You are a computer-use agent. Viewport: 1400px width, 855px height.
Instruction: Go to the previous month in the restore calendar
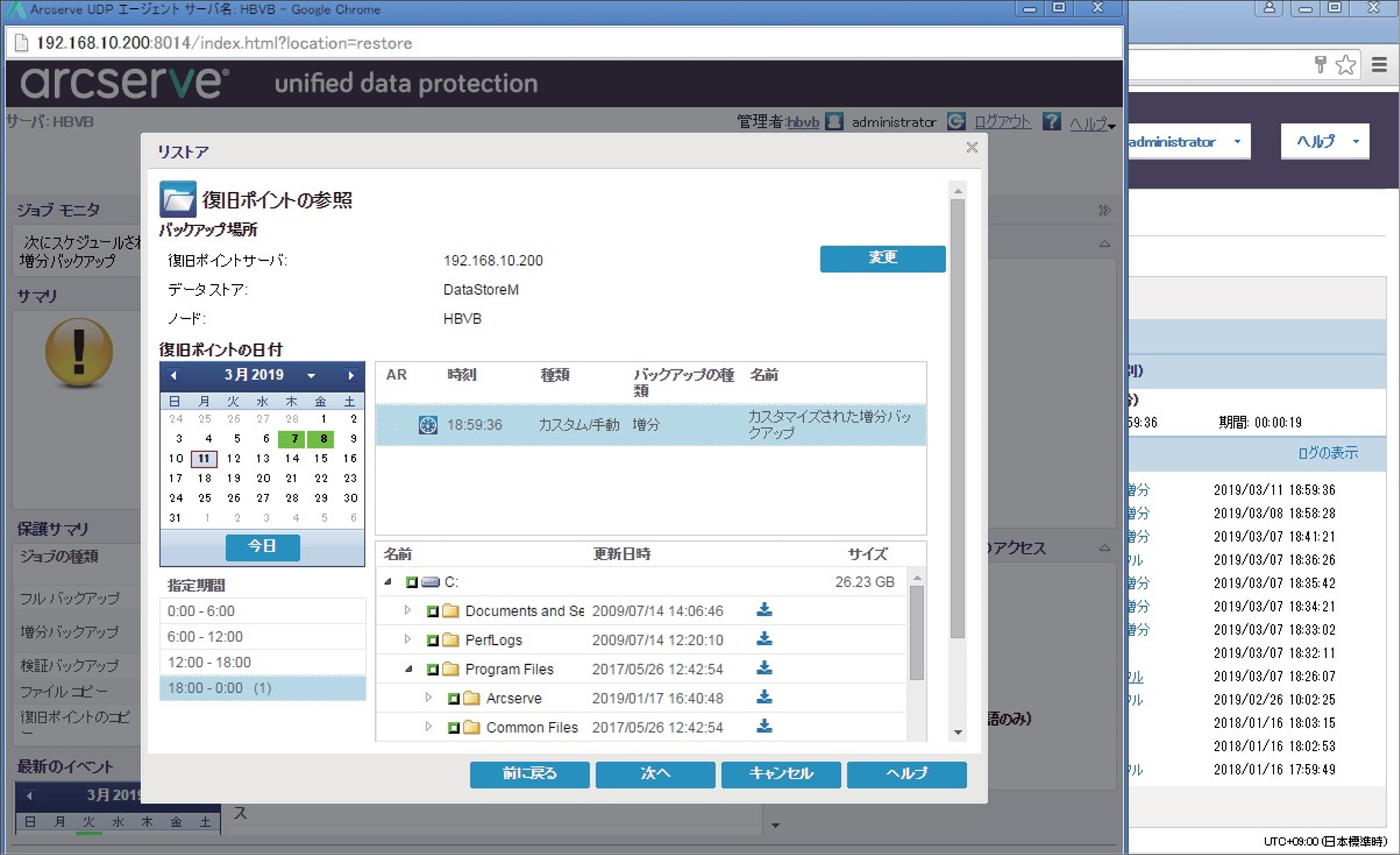coord(174,375)
